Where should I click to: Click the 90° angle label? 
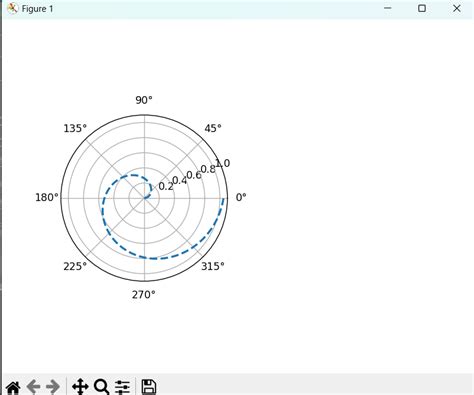tap(144, 100)
